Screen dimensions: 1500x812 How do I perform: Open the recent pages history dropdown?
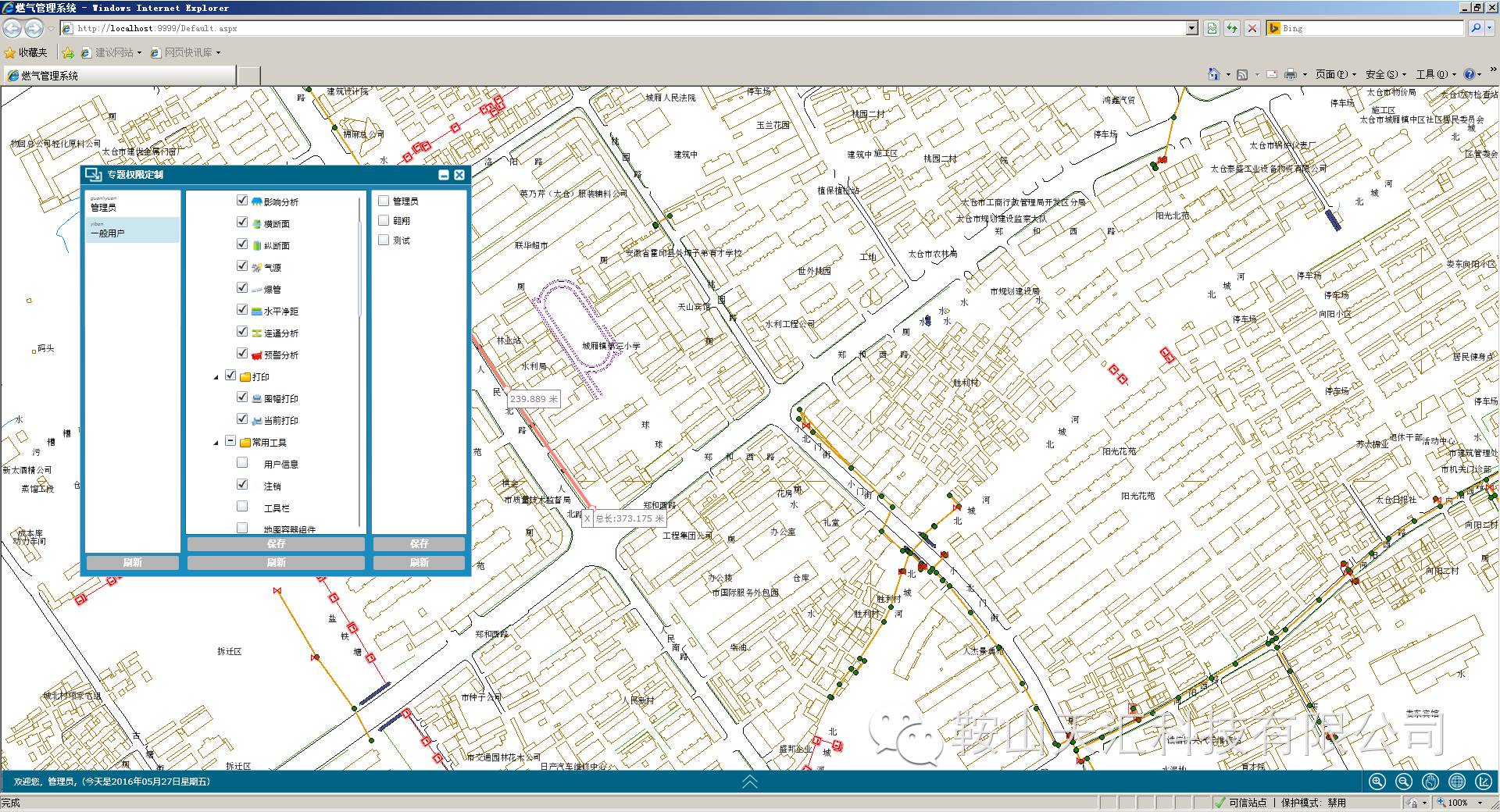(x=52, y=28)
